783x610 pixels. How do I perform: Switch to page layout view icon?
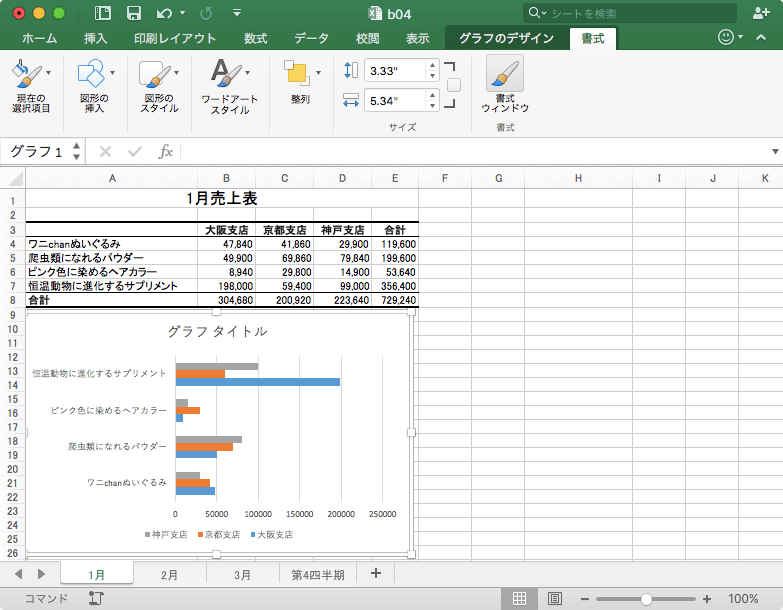pyautogui.click(x=555, y=598)
